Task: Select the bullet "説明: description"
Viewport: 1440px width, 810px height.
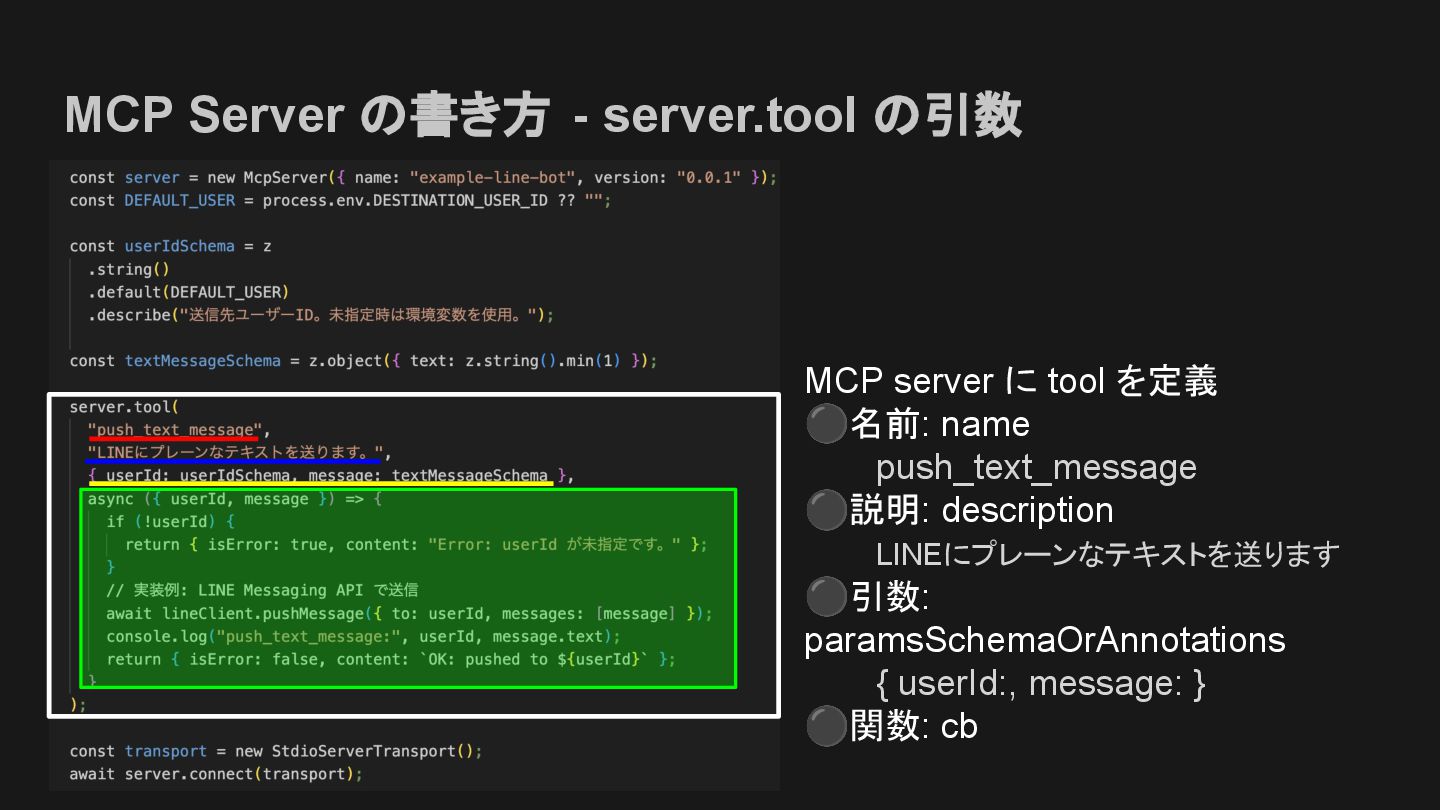Action: (x=959, y=510)
